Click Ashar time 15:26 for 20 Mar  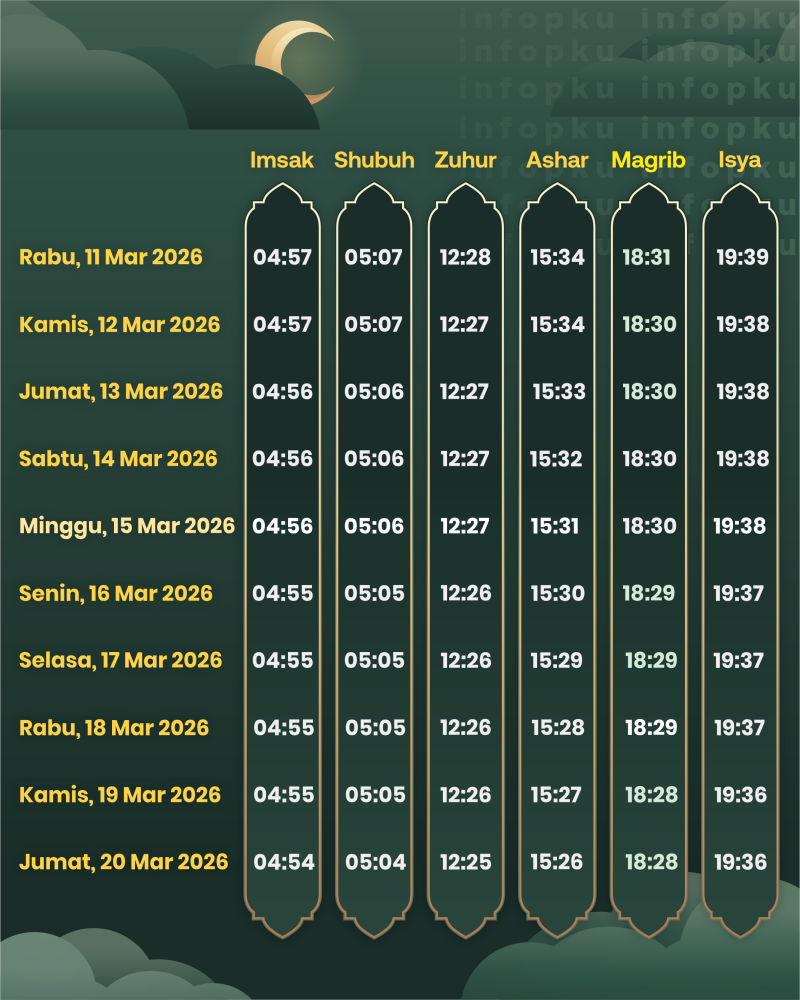point(556,862)
